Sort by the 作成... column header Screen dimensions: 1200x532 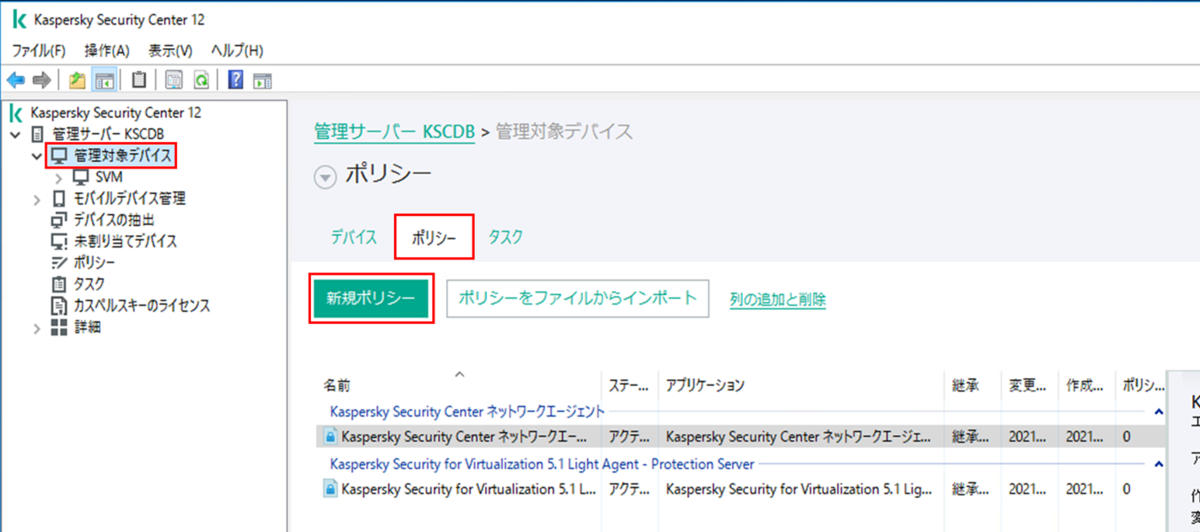click(1085, 385)
